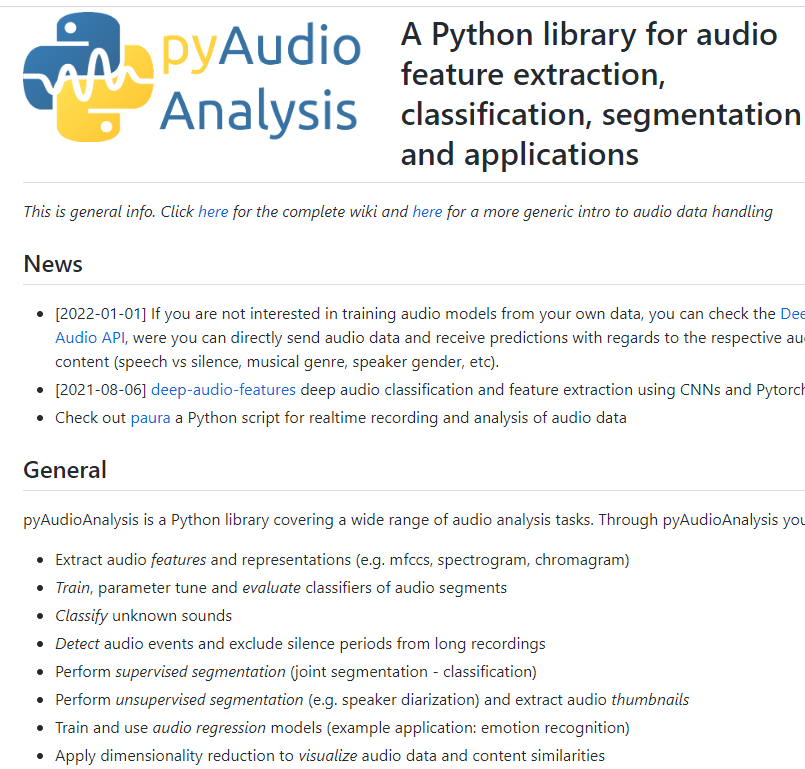Click the General section heading
The width and height of the screenshot is (805, 769).
[x=64, y=469]
